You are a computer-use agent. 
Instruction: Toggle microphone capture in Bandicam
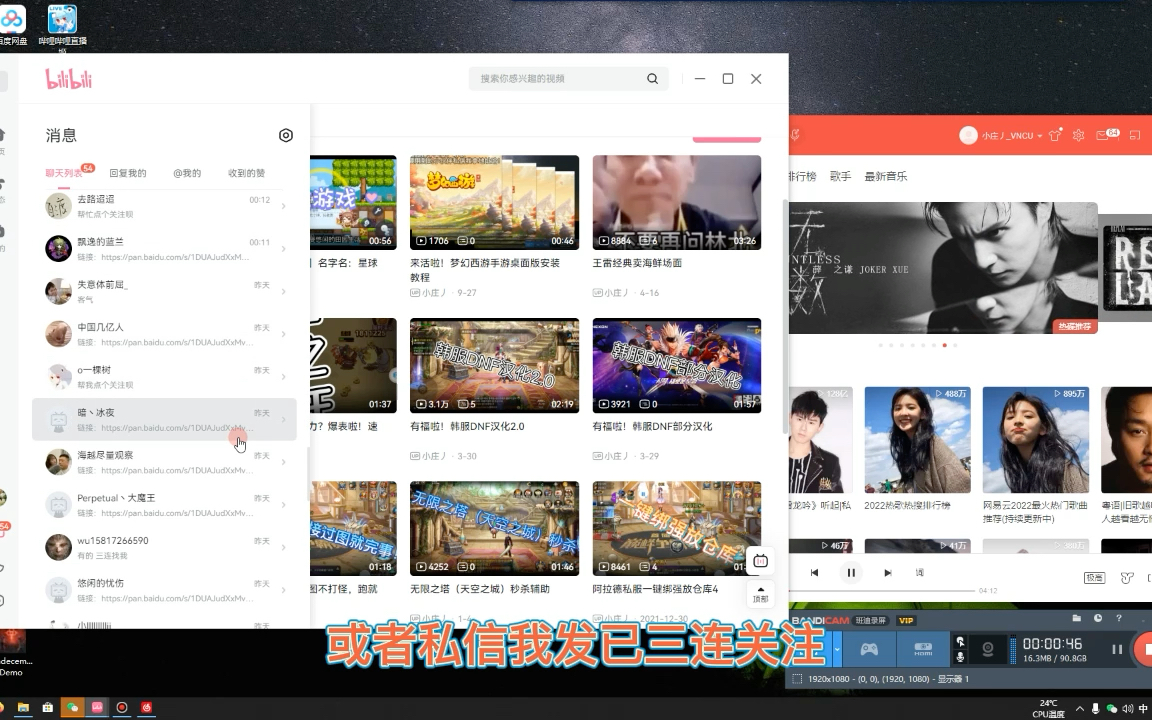click(961, 657)
